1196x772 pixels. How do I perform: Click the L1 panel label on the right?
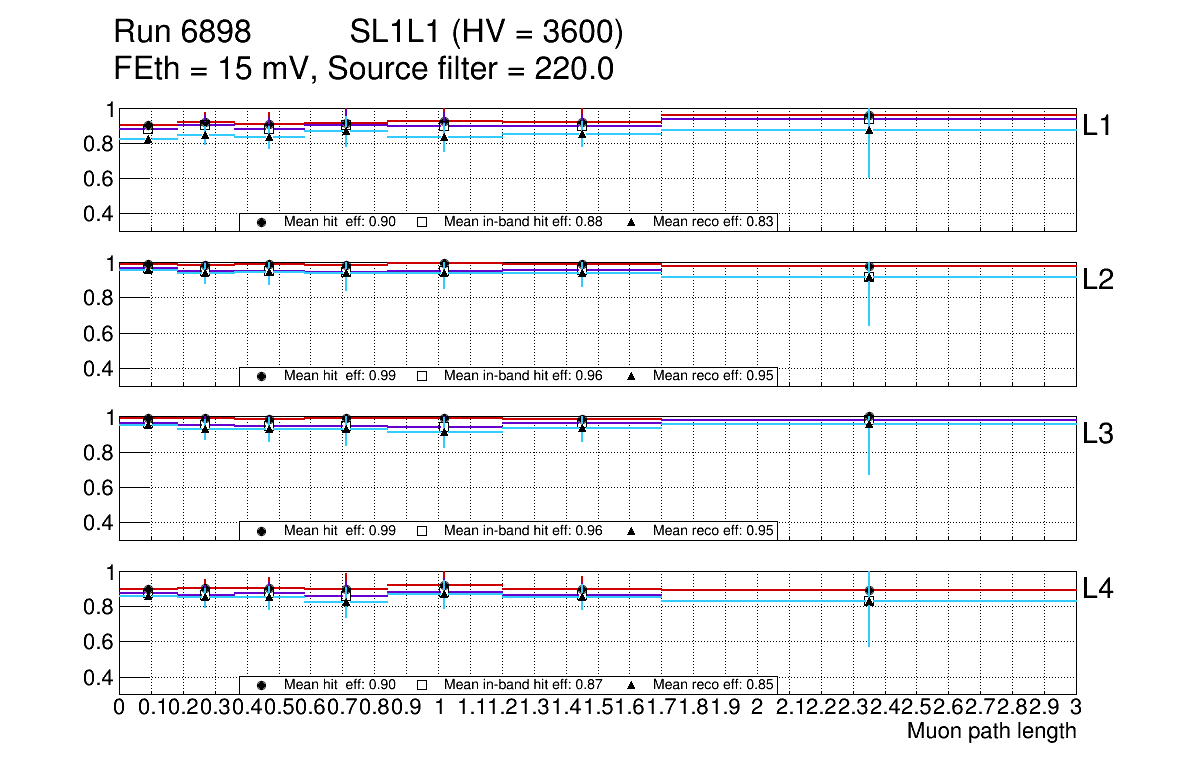click(1098, 126)
